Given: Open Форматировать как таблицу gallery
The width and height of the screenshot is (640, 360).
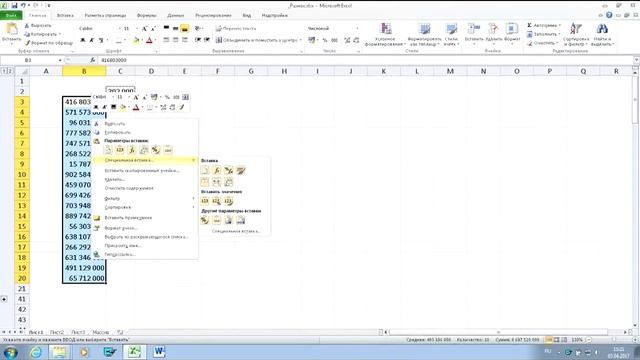Looking at the screenshot, I should 424,34.
